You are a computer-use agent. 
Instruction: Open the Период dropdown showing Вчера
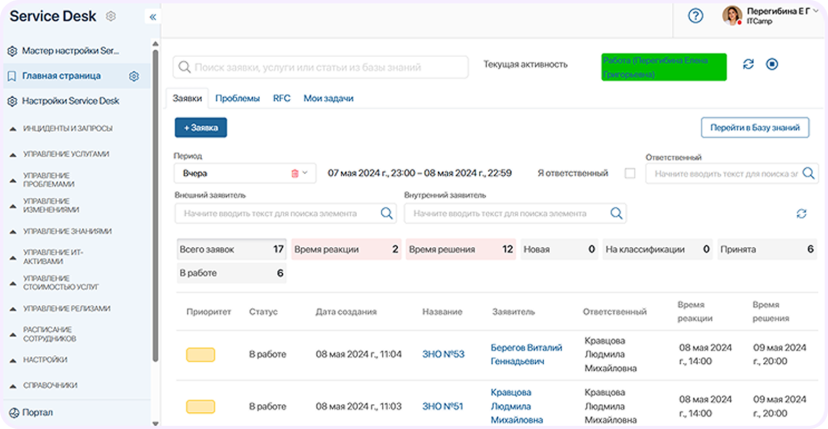click(245, 173)
